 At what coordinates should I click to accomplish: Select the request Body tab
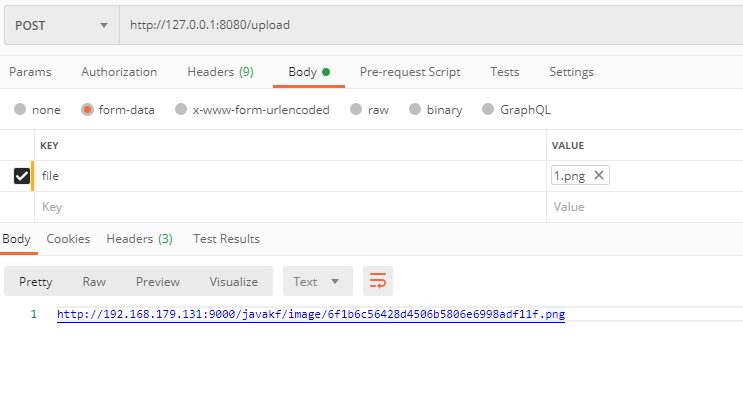[309, 72]
